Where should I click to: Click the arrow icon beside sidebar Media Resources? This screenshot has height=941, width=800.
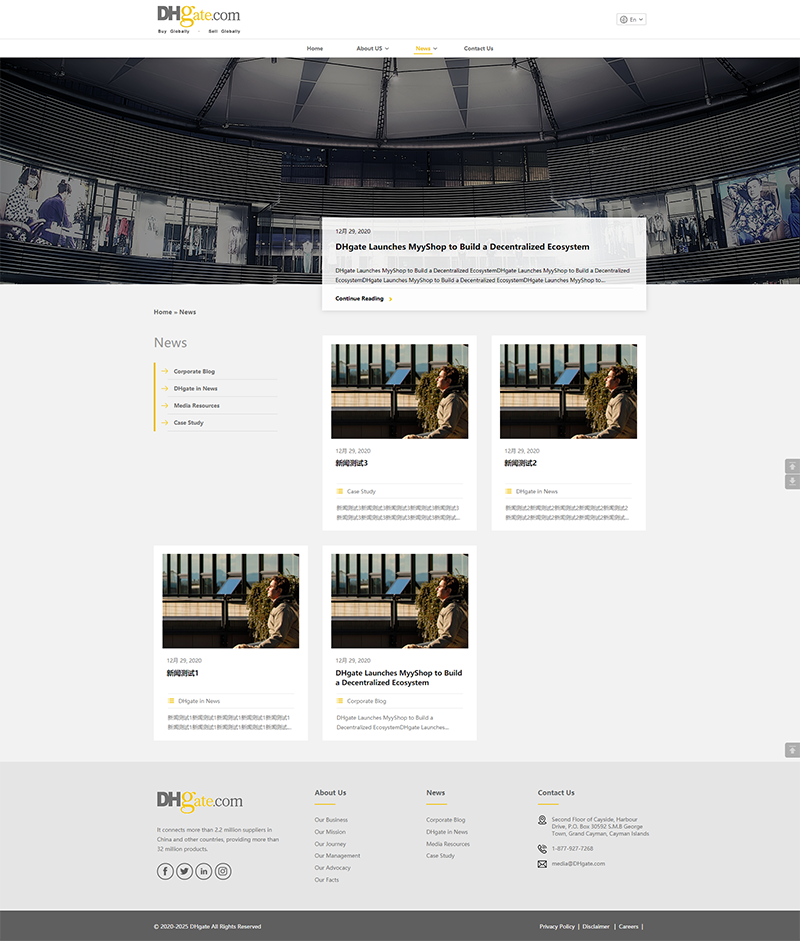164,406
